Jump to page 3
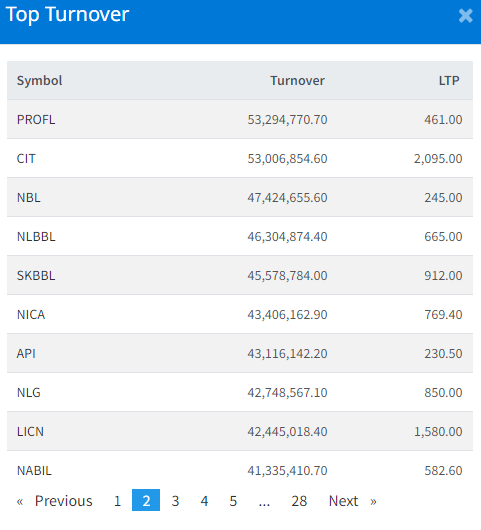Viewport: 481px width, 530px height. coord(175,501)
